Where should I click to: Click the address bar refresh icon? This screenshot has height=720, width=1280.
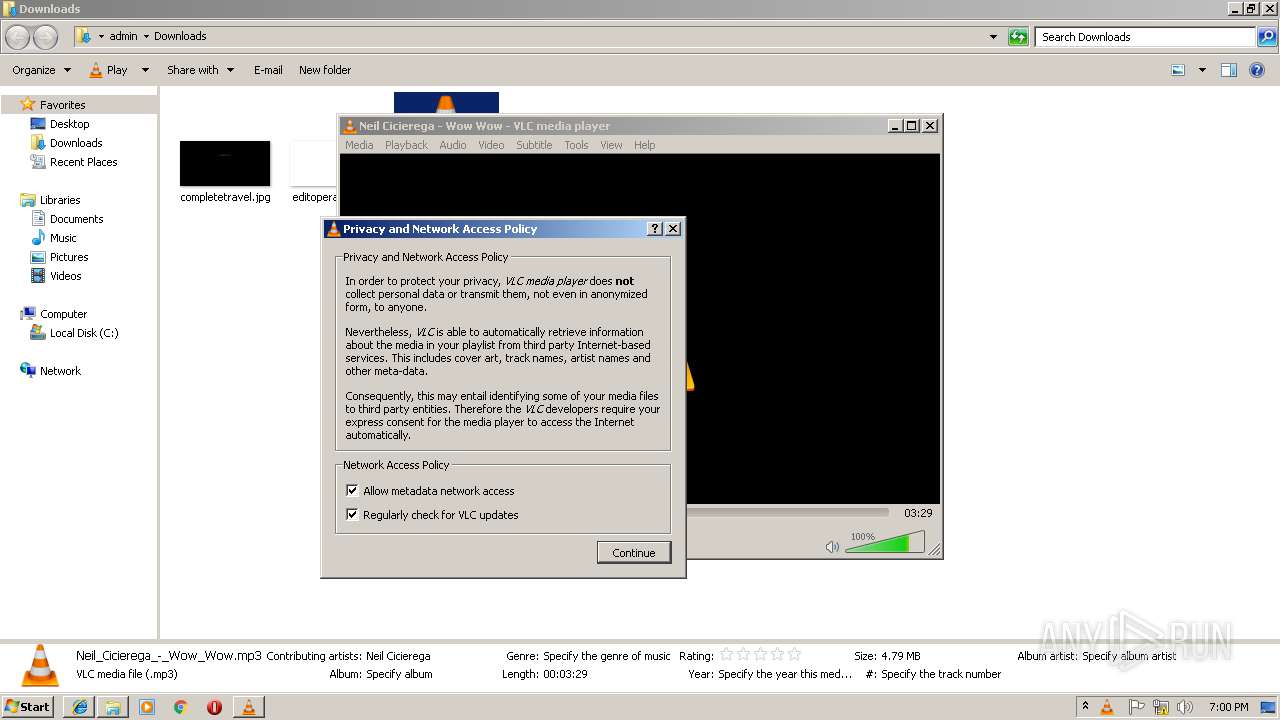click(1018, 37)
